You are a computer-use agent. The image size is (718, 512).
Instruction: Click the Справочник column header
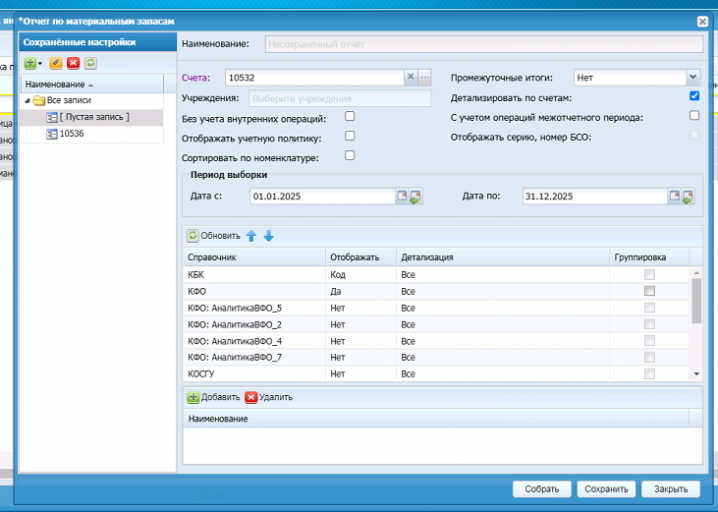tap(254, 257)
